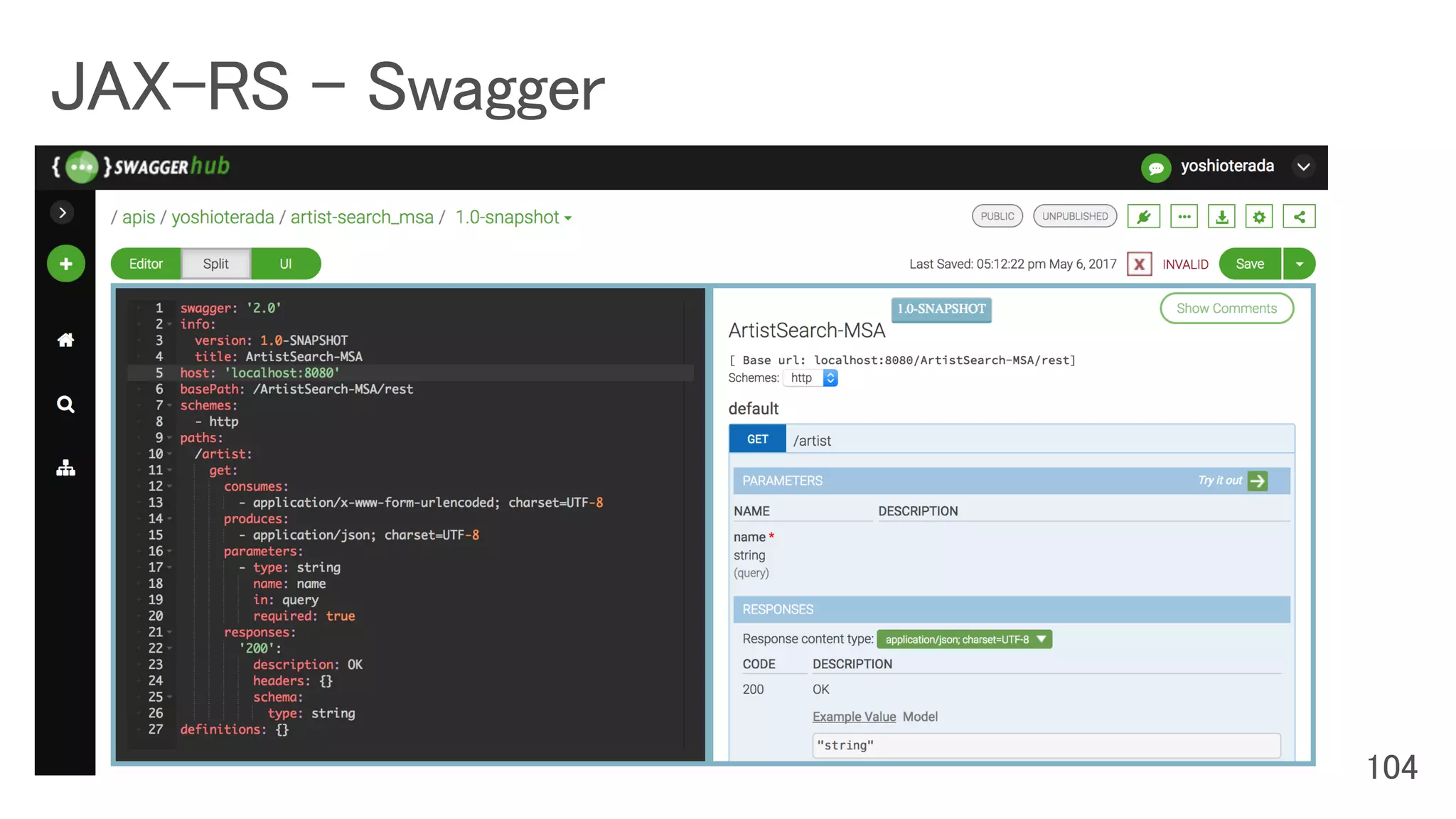Click the organization hierarchy sidebar icon

click(x=65, y=469)
